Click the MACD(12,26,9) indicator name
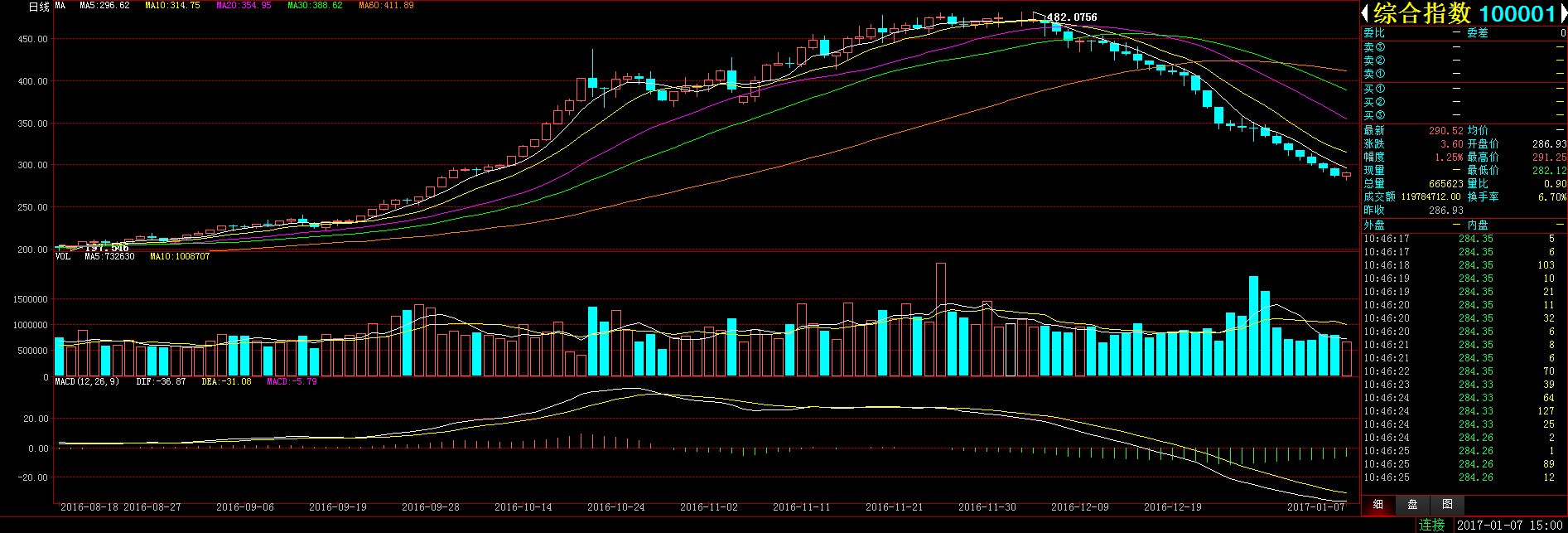Screen dimensions: 1568x533 [87, 382]
